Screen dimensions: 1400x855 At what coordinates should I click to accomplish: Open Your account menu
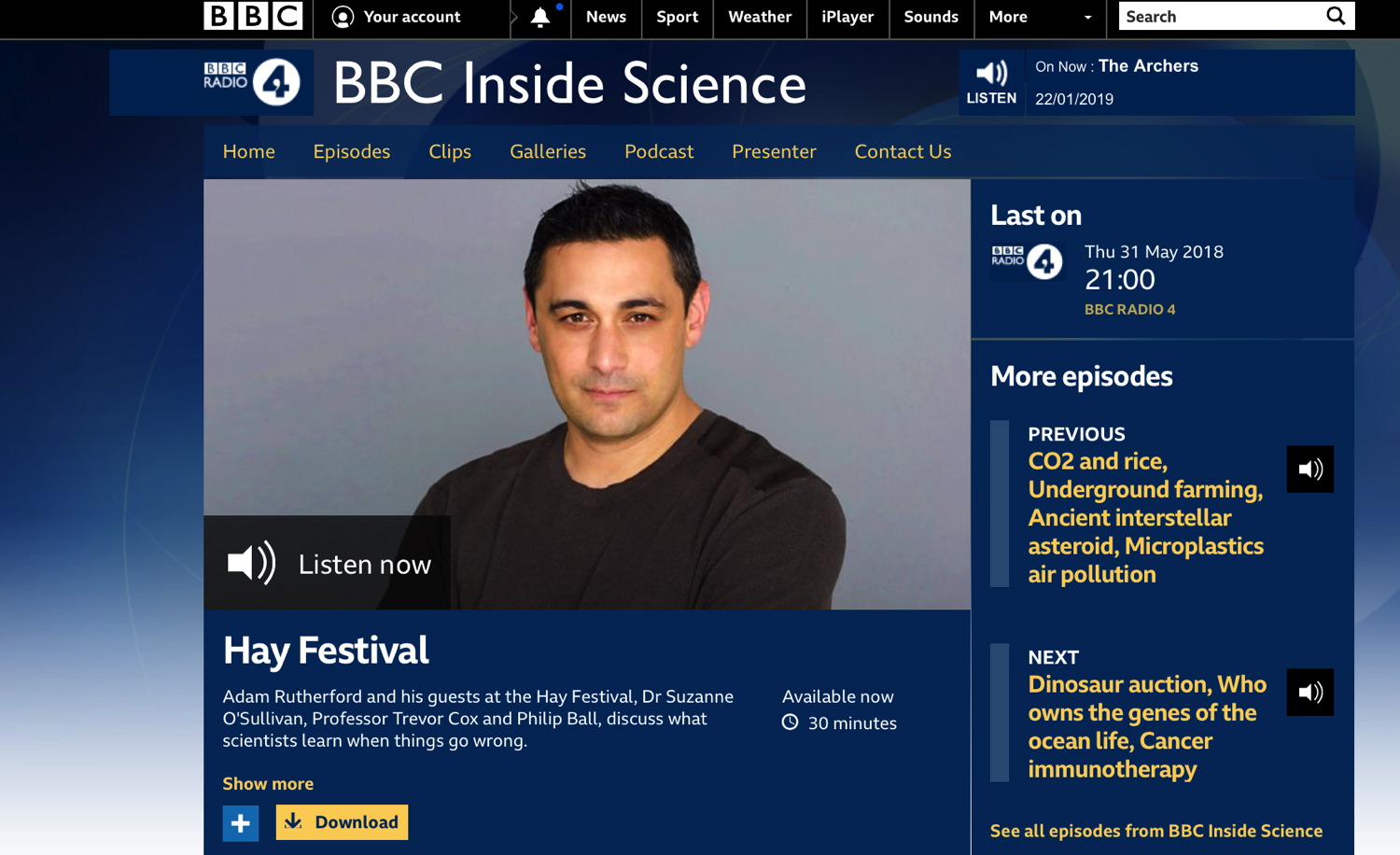coord(397,17)
